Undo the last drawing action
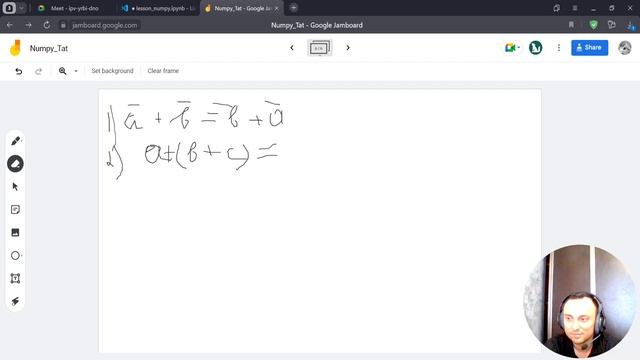This screenshot has width=640, height=360. coord(19,71)
